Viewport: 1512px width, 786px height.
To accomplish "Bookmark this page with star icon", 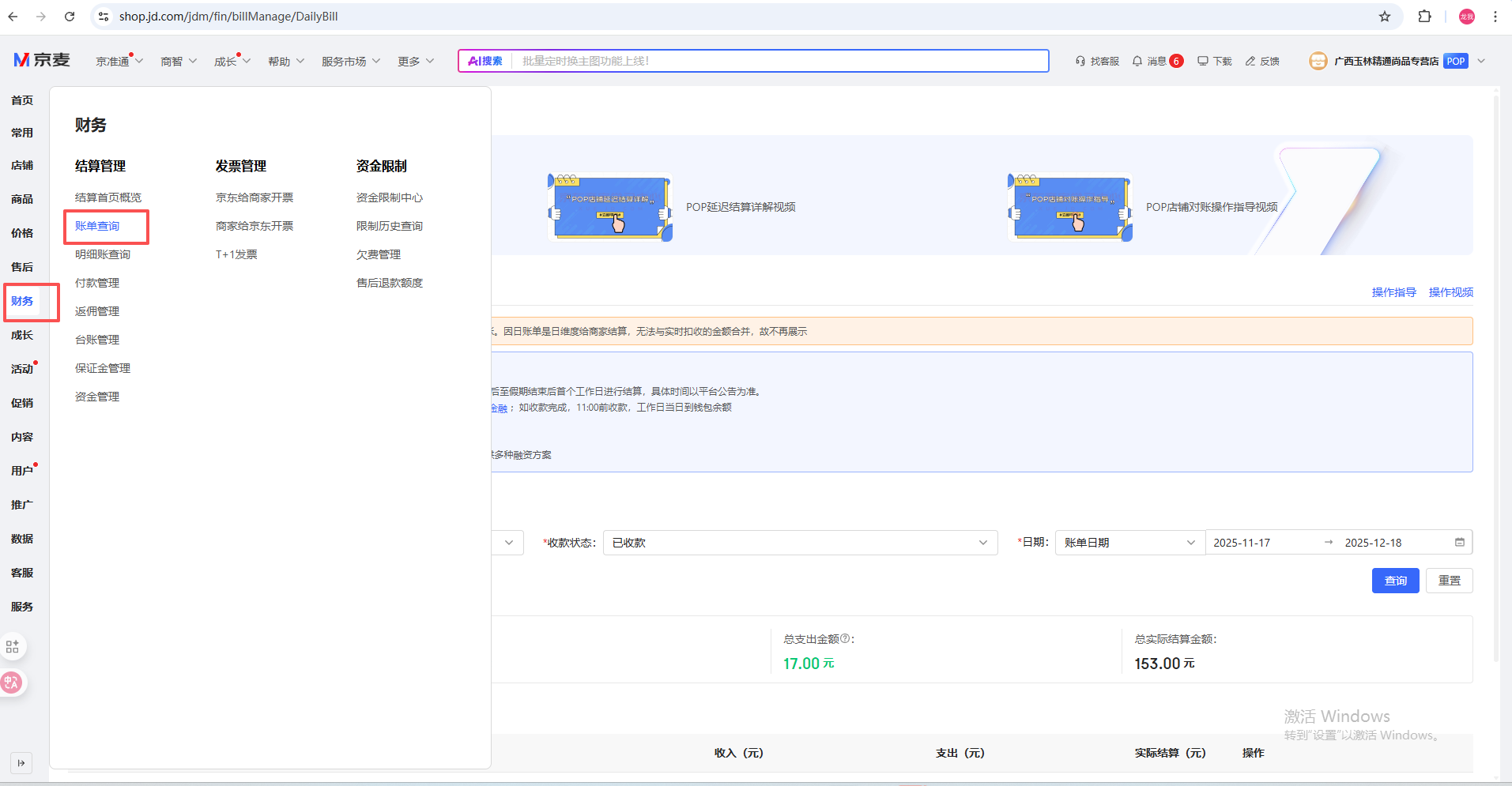I will 1385,17.
